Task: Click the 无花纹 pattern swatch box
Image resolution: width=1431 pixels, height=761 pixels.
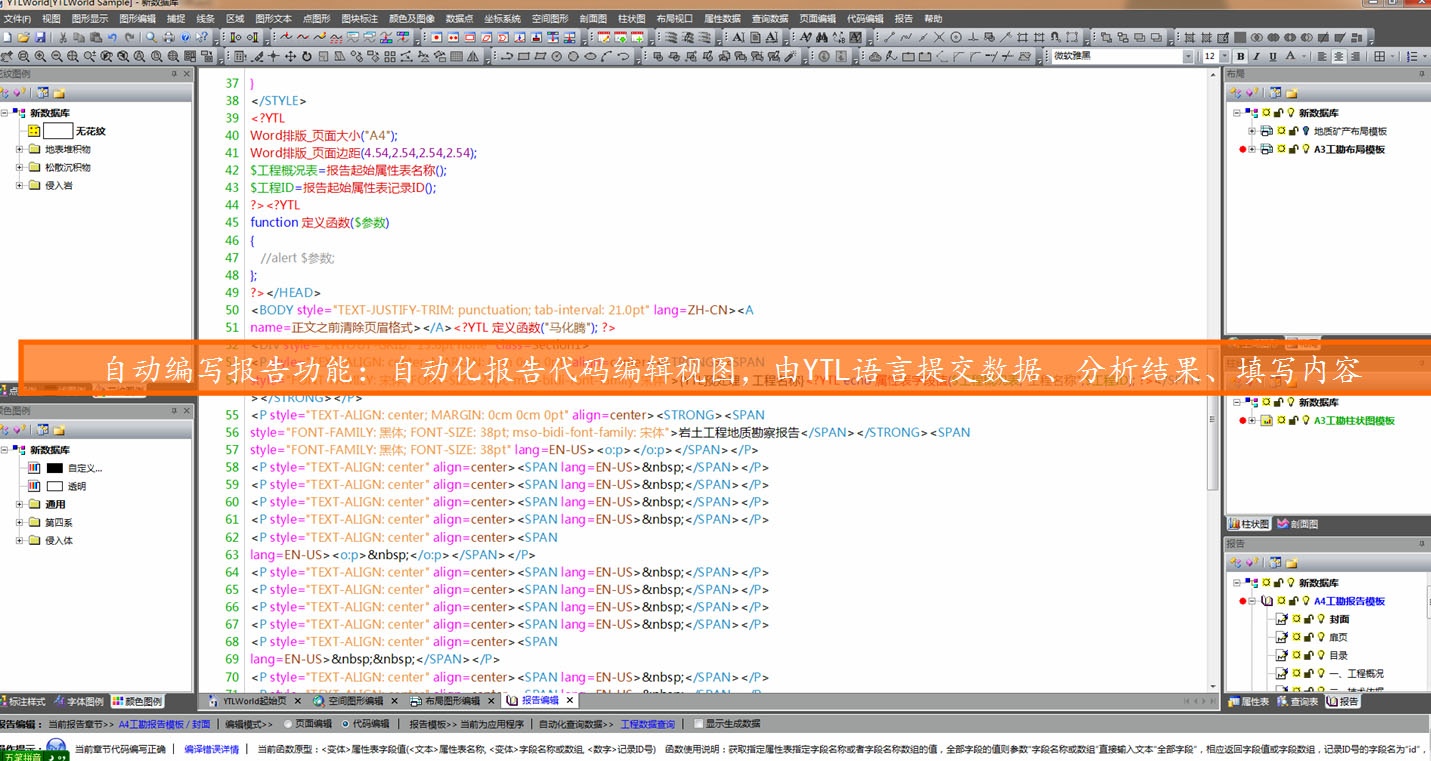Action: click(58, 131)
